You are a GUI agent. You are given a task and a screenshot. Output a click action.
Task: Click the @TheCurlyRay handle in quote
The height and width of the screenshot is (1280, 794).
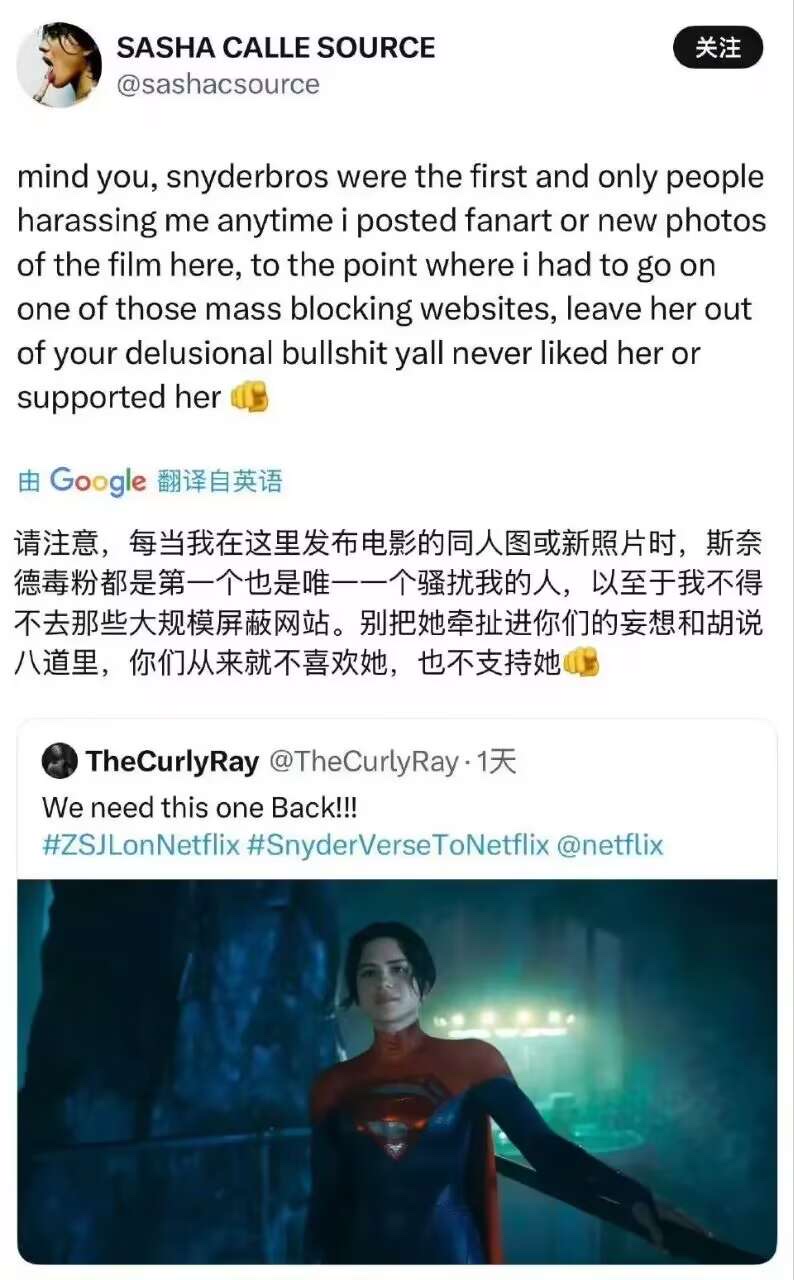pos(364,762)
